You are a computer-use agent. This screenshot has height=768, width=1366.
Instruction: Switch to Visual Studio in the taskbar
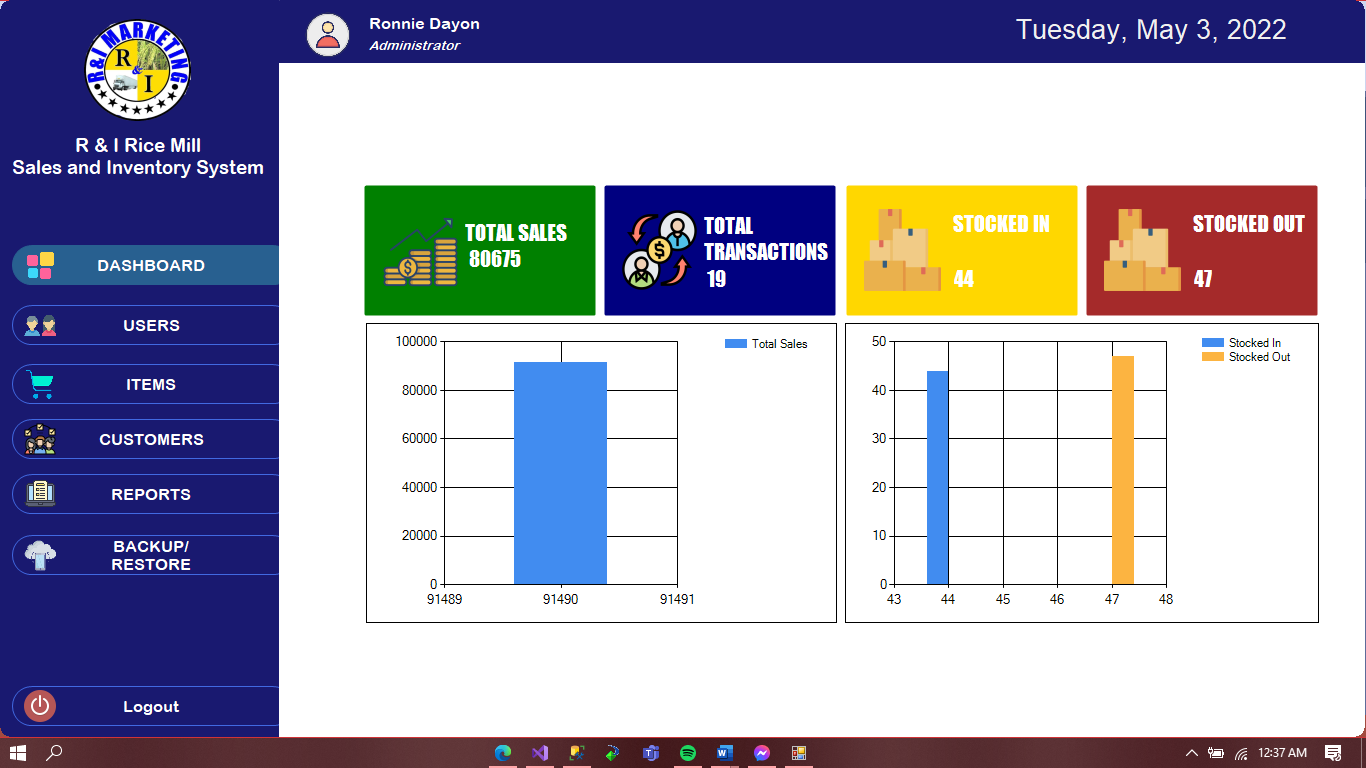tap(540, 753)
